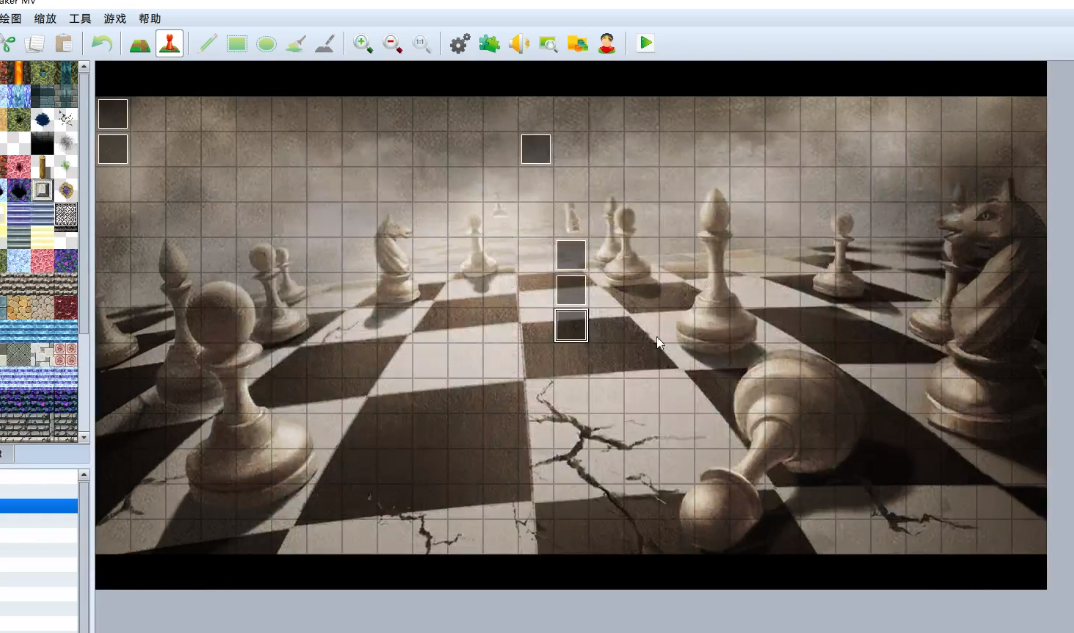Reset map zoom to actual size

click(422, 44)
